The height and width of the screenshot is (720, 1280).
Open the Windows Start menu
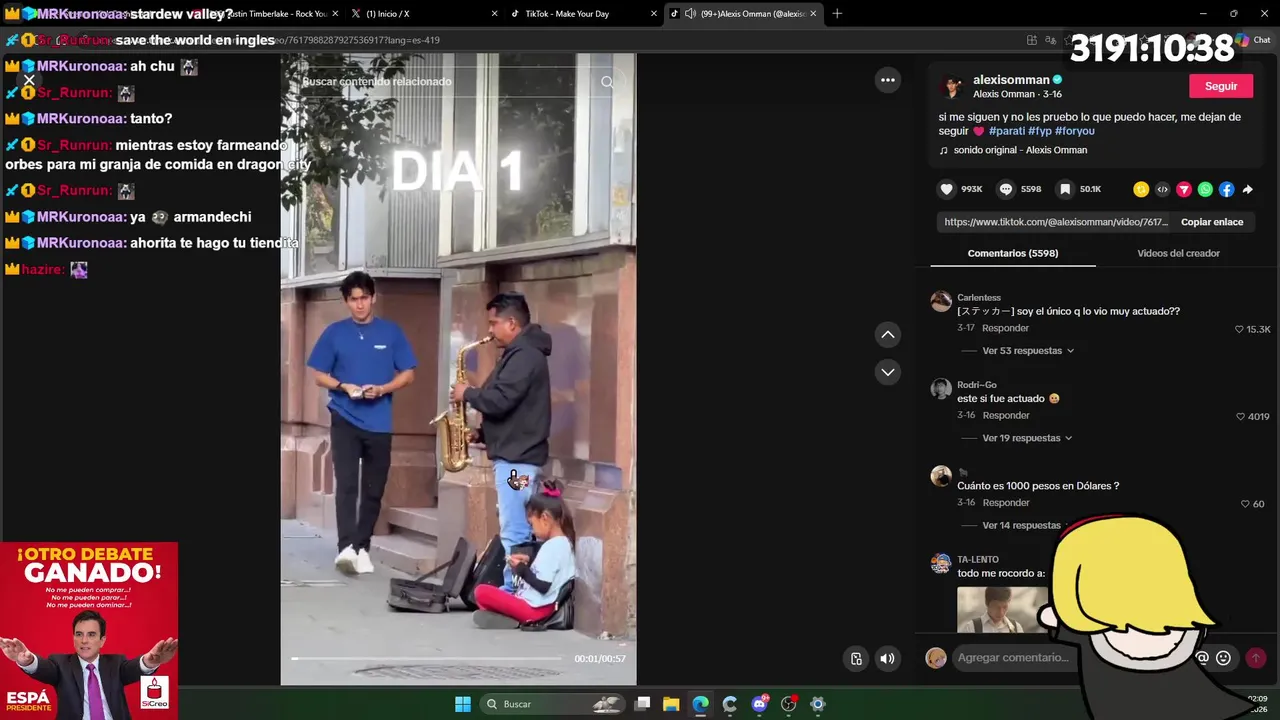click(463, 704)
